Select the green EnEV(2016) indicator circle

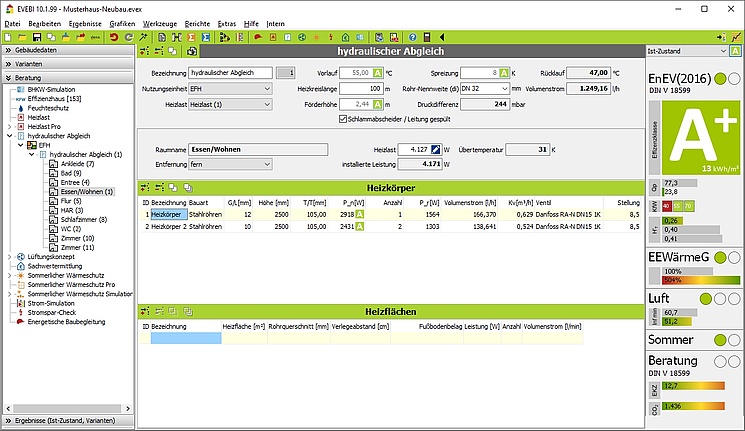tap(720, 79)
